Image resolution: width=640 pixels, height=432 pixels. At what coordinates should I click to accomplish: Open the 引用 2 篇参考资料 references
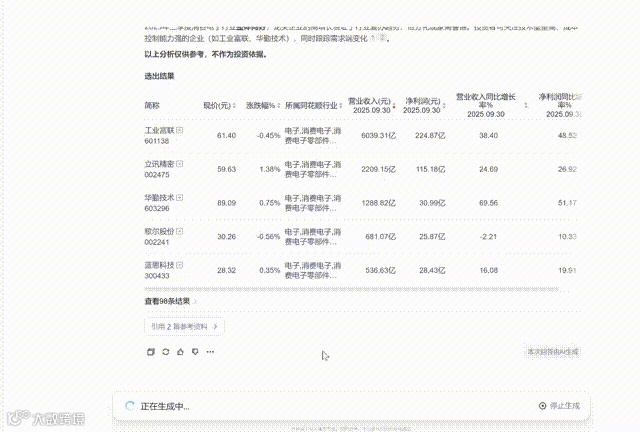(x=184, y=327)
